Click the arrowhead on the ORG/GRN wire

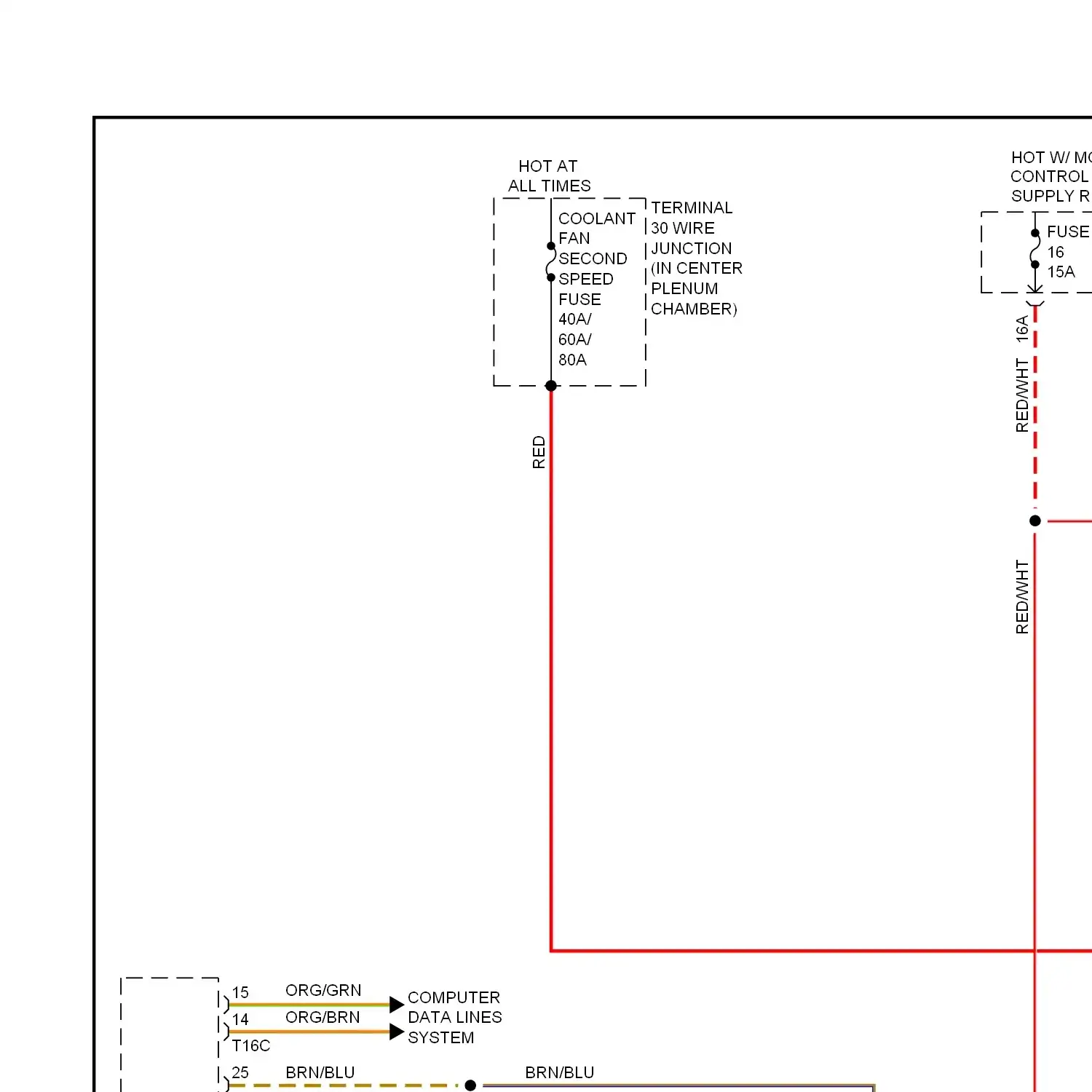point(397,1005)
